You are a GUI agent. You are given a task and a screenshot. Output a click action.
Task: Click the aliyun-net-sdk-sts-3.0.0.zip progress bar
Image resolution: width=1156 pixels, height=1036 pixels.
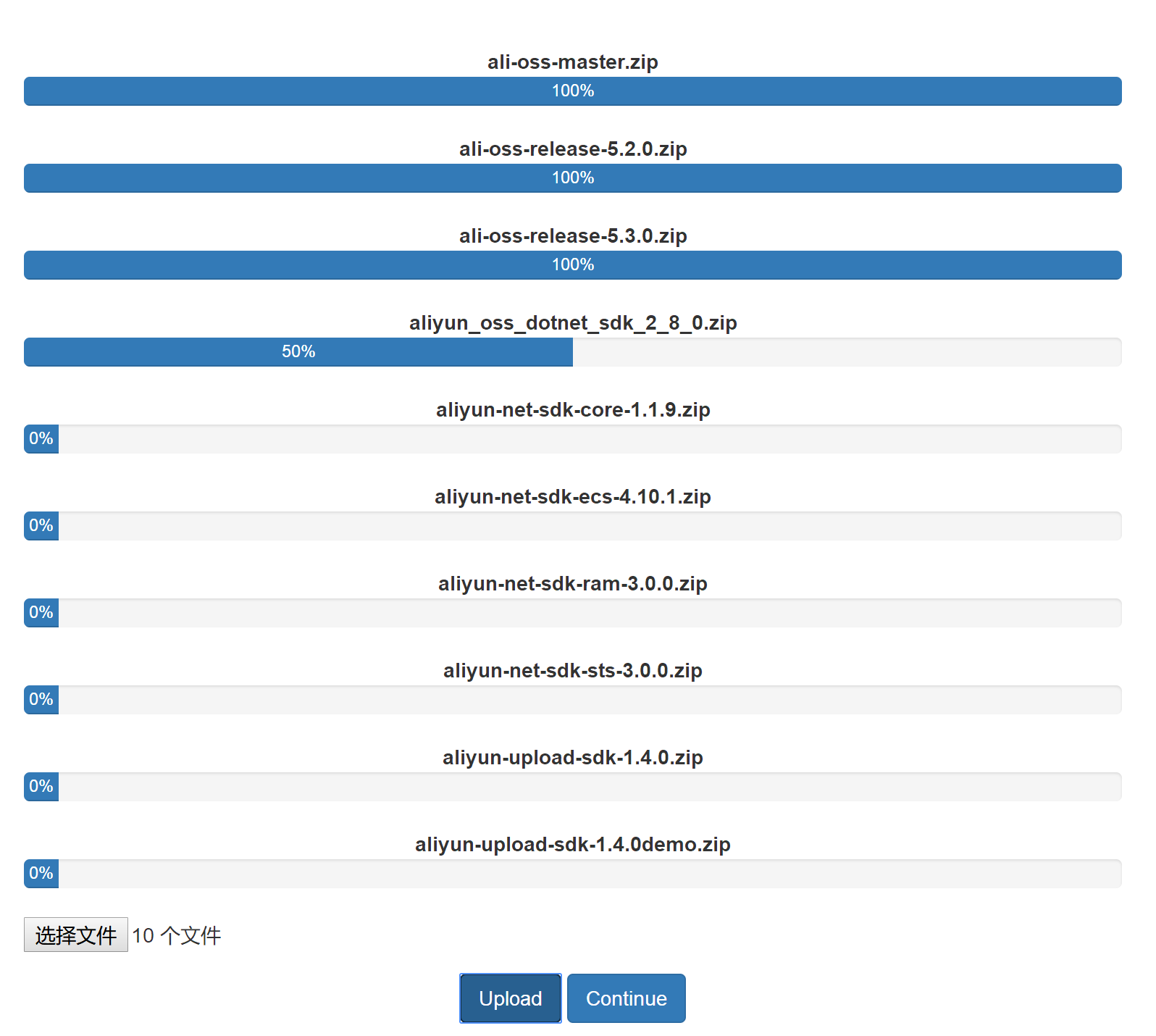pos(573,700)
